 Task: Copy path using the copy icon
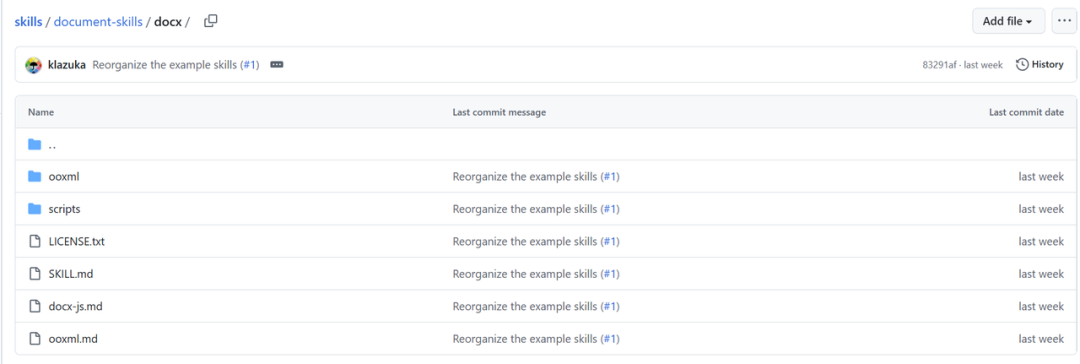[211, 21]
